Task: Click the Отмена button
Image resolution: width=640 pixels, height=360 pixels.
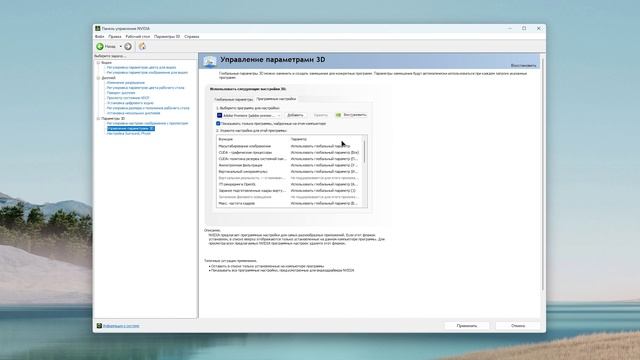Action: coord(518,326)
